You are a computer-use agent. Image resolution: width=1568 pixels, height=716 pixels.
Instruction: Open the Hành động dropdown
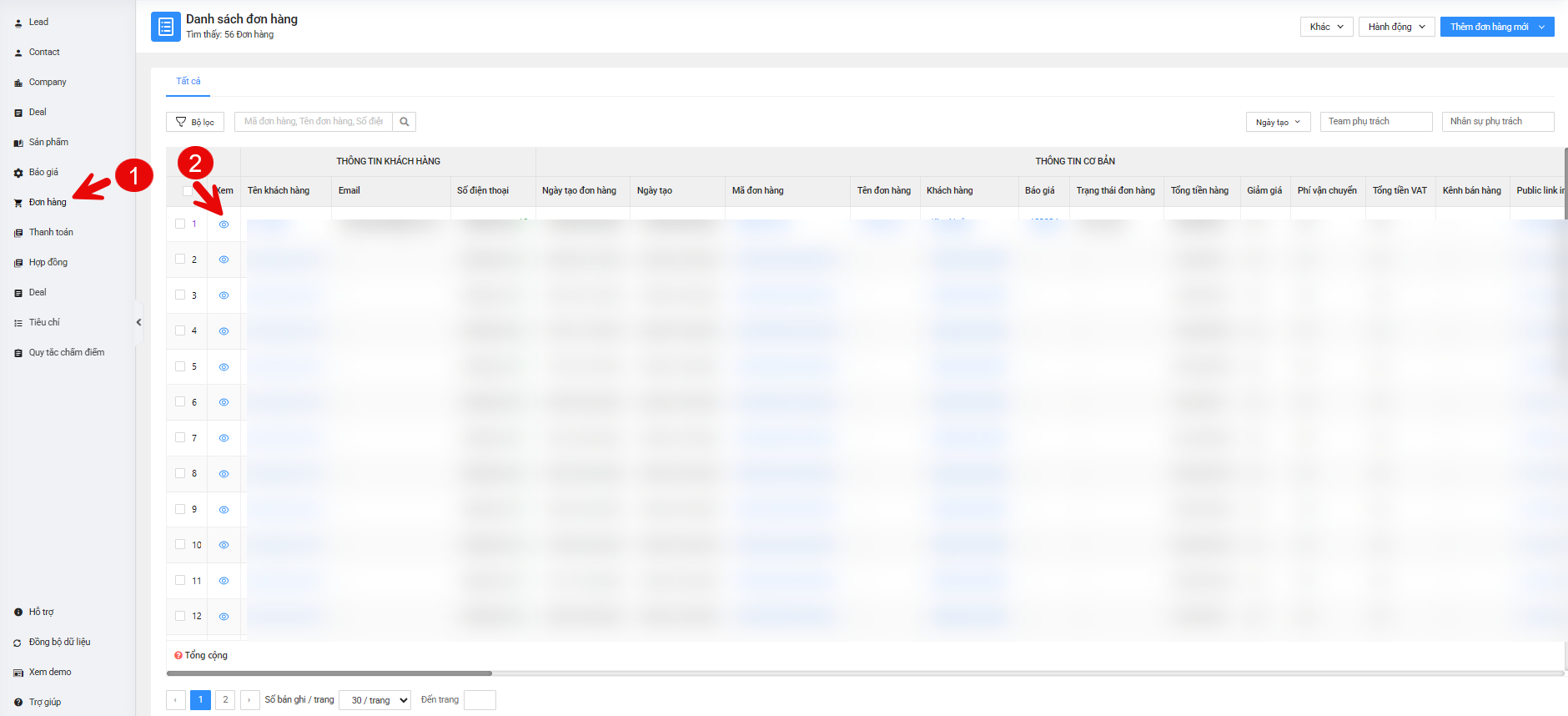coord(1396,27)
